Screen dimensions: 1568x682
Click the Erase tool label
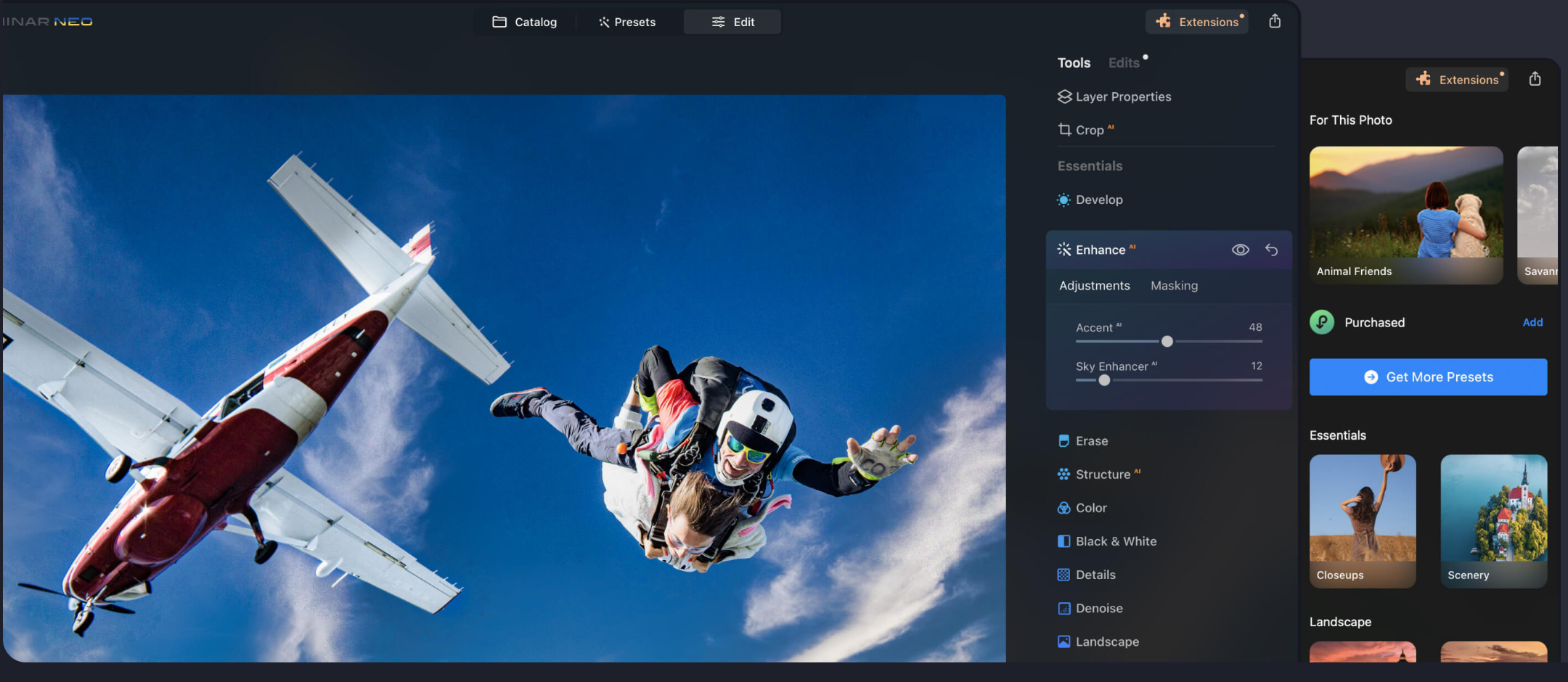[x=1092, y=441]
